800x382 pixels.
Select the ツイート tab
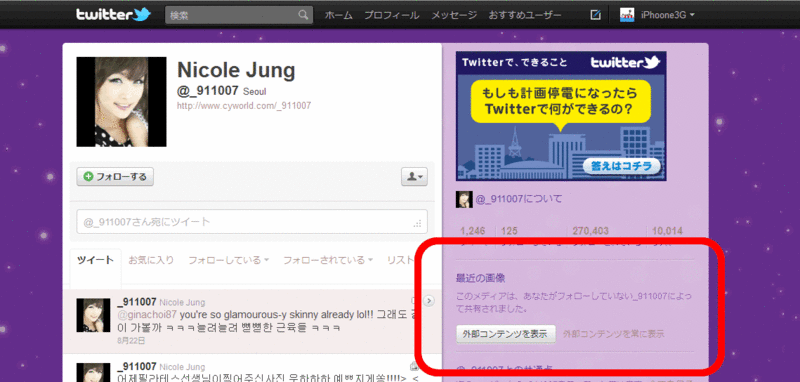tap(95, 260)
